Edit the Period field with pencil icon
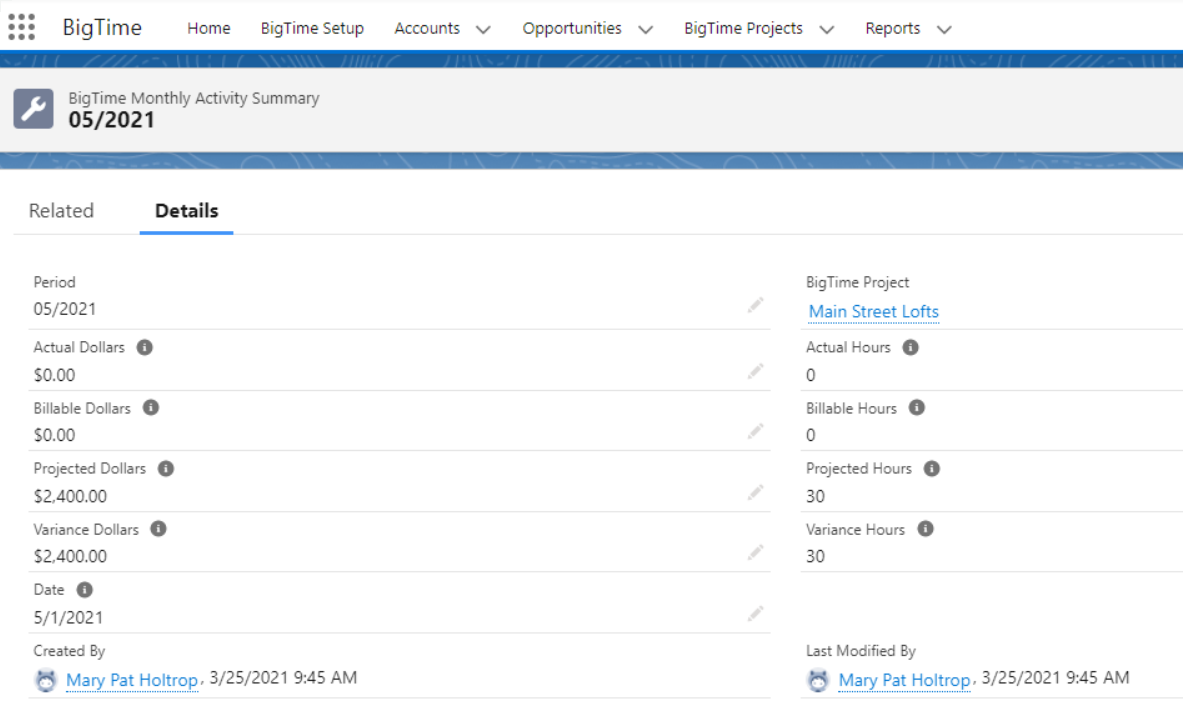The width and height of the screenshot is (1183, 727). 755,305
